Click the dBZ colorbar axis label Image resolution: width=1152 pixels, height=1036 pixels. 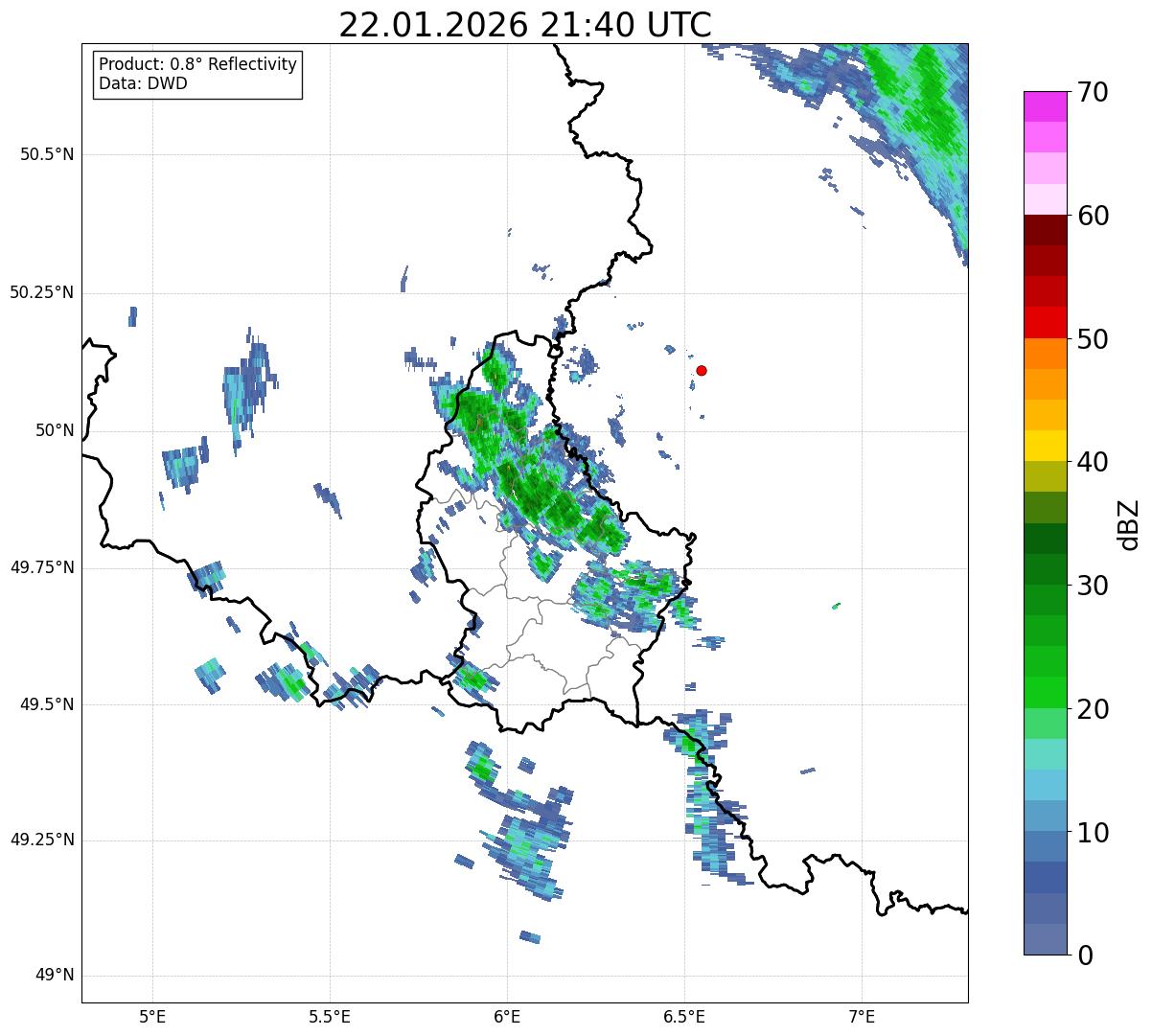click(1129, 523)
